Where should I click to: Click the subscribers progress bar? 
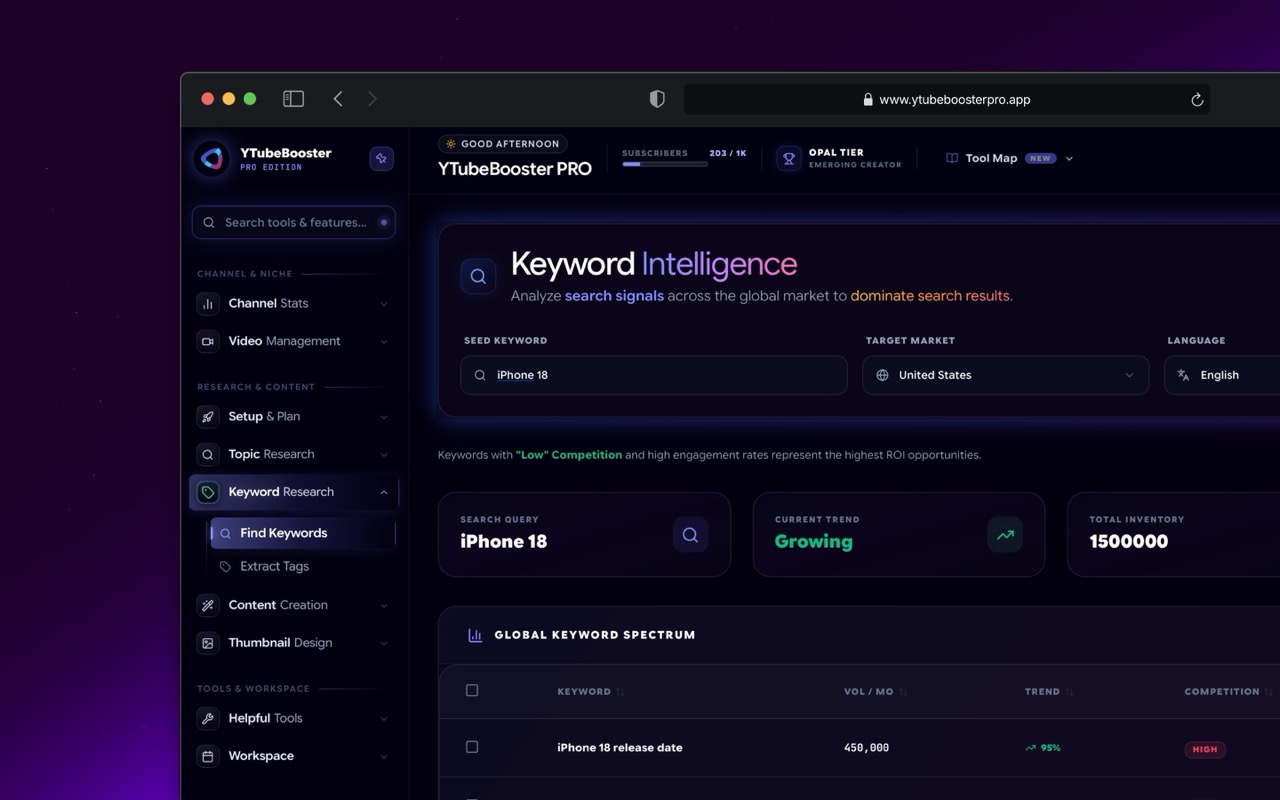(665, 164)
